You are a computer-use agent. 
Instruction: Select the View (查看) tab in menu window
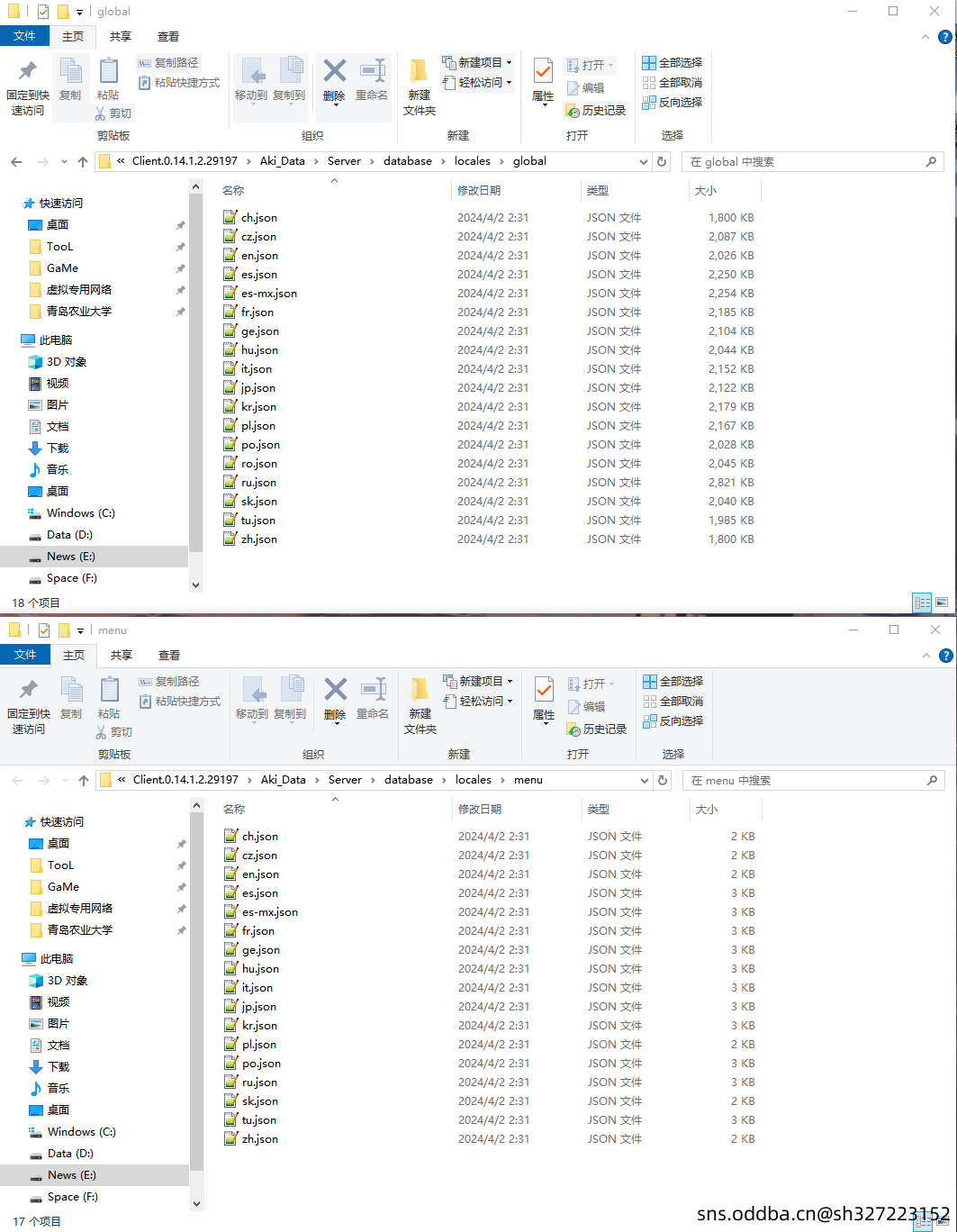pyautogui.click(x=169, y=656)
